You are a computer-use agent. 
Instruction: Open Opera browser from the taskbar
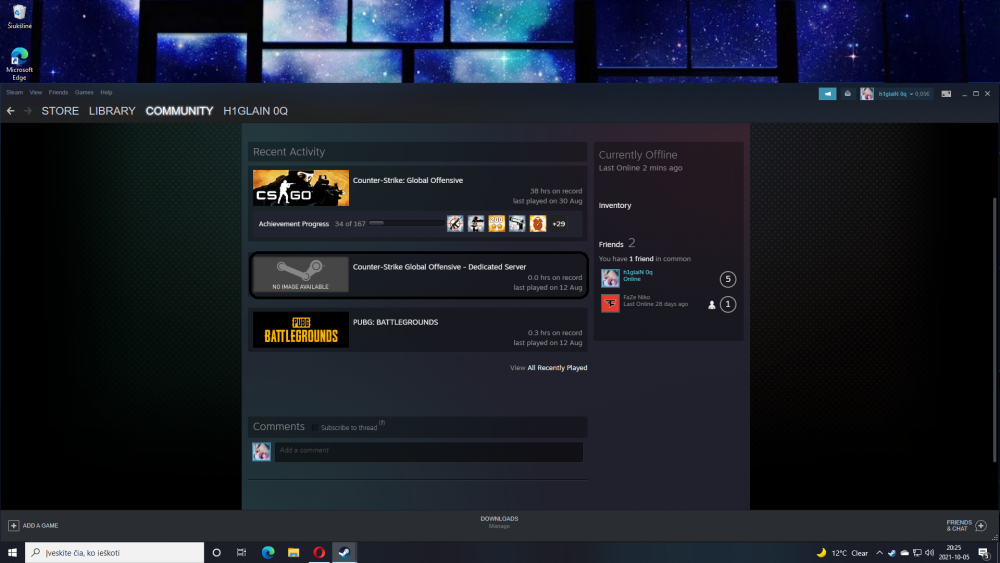(x=319, y=552)
